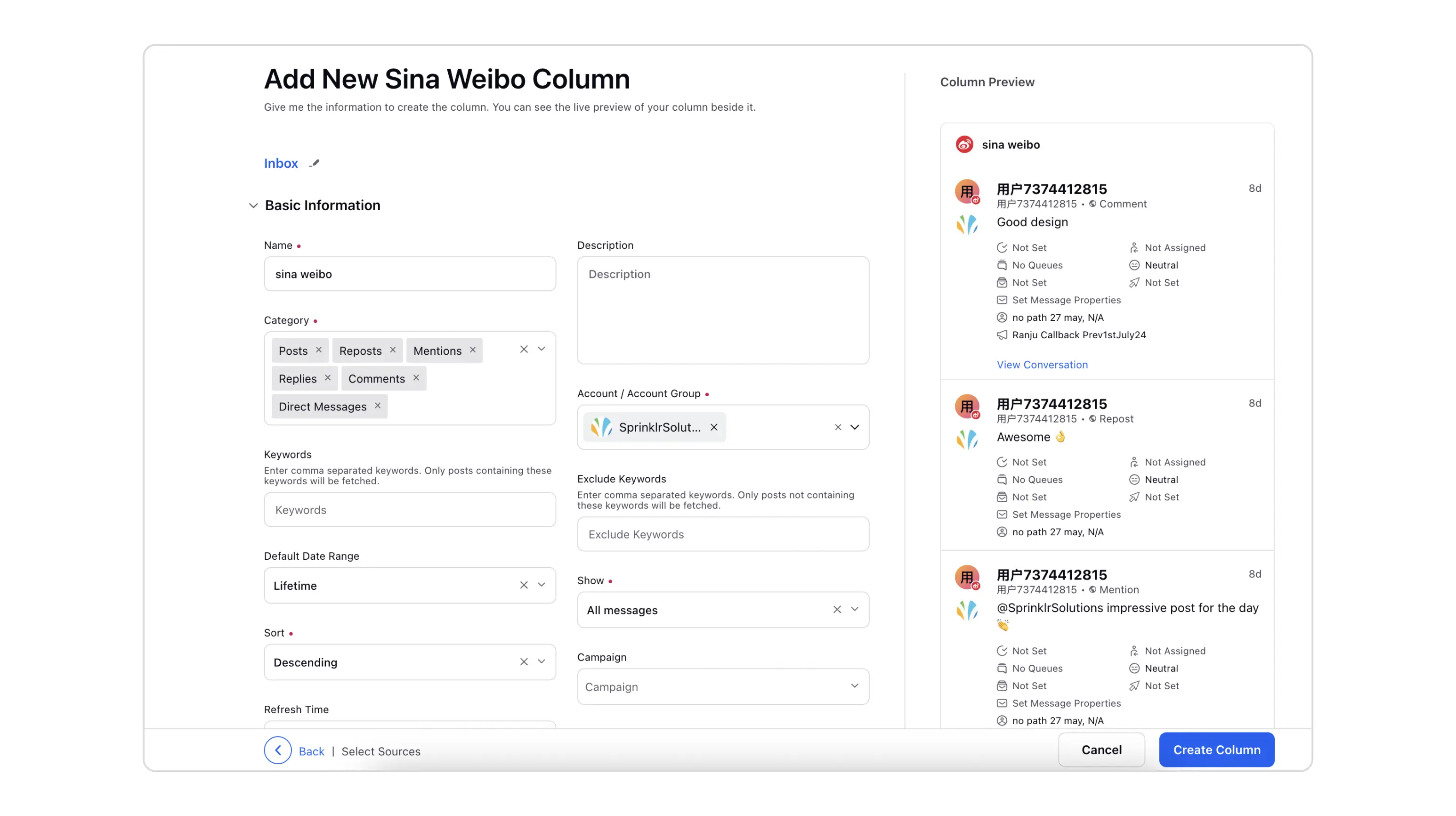Click the Create Column button
This screenshot has width=1456, height=816.
[x=1216, y=750]
